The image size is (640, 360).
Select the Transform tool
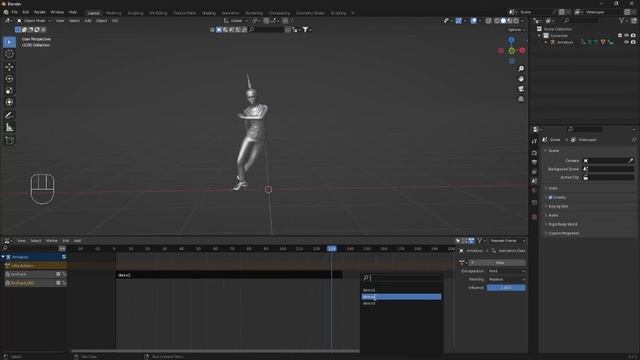point(9,102)
